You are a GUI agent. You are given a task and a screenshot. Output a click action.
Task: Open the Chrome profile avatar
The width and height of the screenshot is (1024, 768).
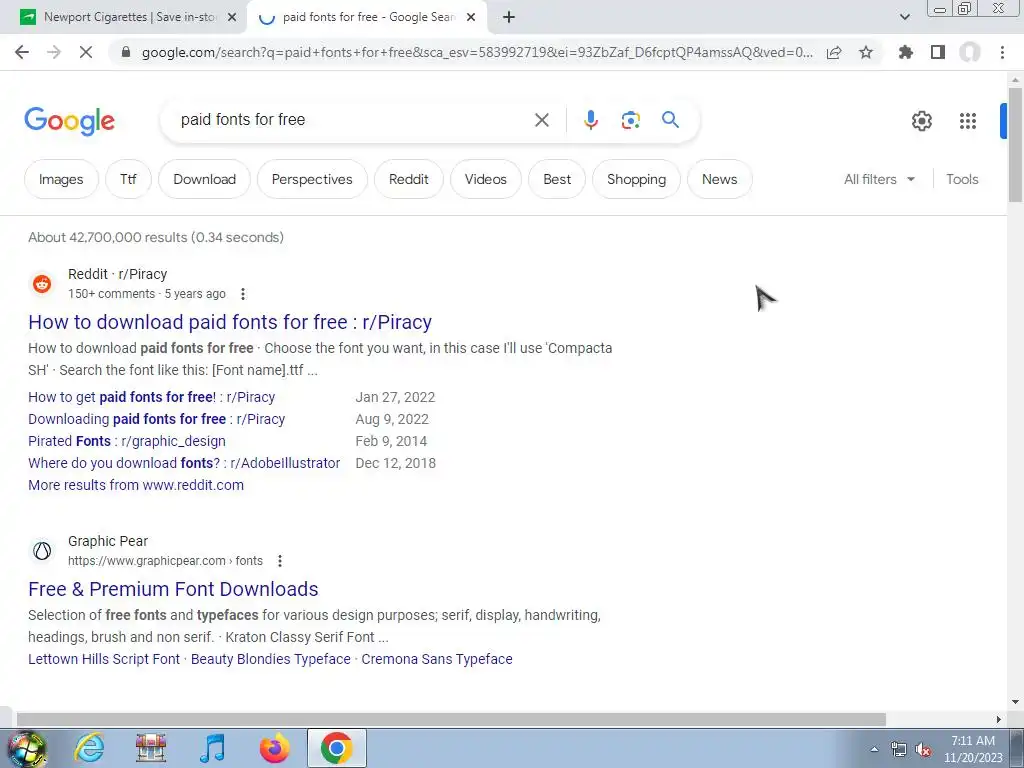point(970,52)
